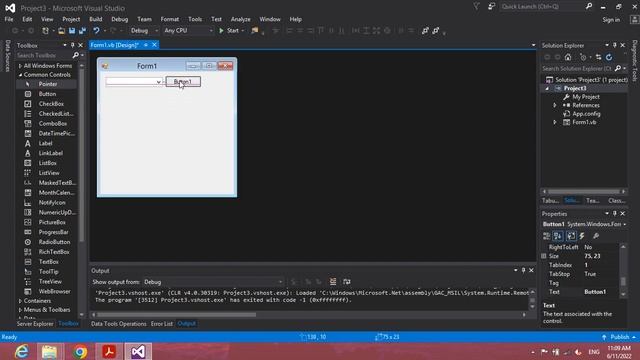Switch Properties to Alphabetical sort view
This screenshot has height=360, width=640.
[x=558, y=236]
